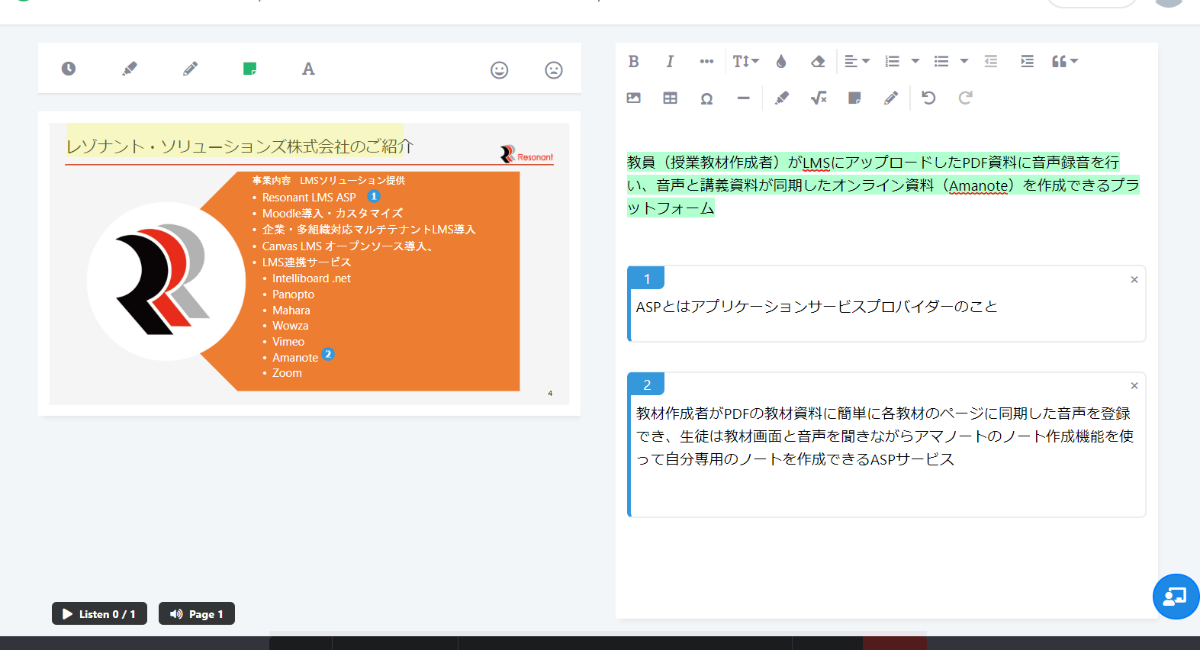Image resolution: width=1200 pixels, height=650 pixels.
Task: Open the bullet list style dropdown arrow
Action: point(964,61)
